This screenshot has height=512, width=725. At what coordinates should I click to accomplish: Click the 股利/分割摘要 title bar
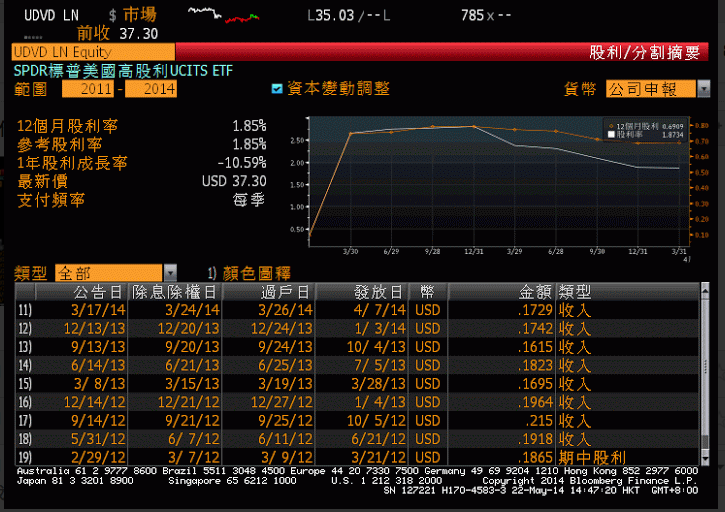pyautogui.click(x=442, y=52)
